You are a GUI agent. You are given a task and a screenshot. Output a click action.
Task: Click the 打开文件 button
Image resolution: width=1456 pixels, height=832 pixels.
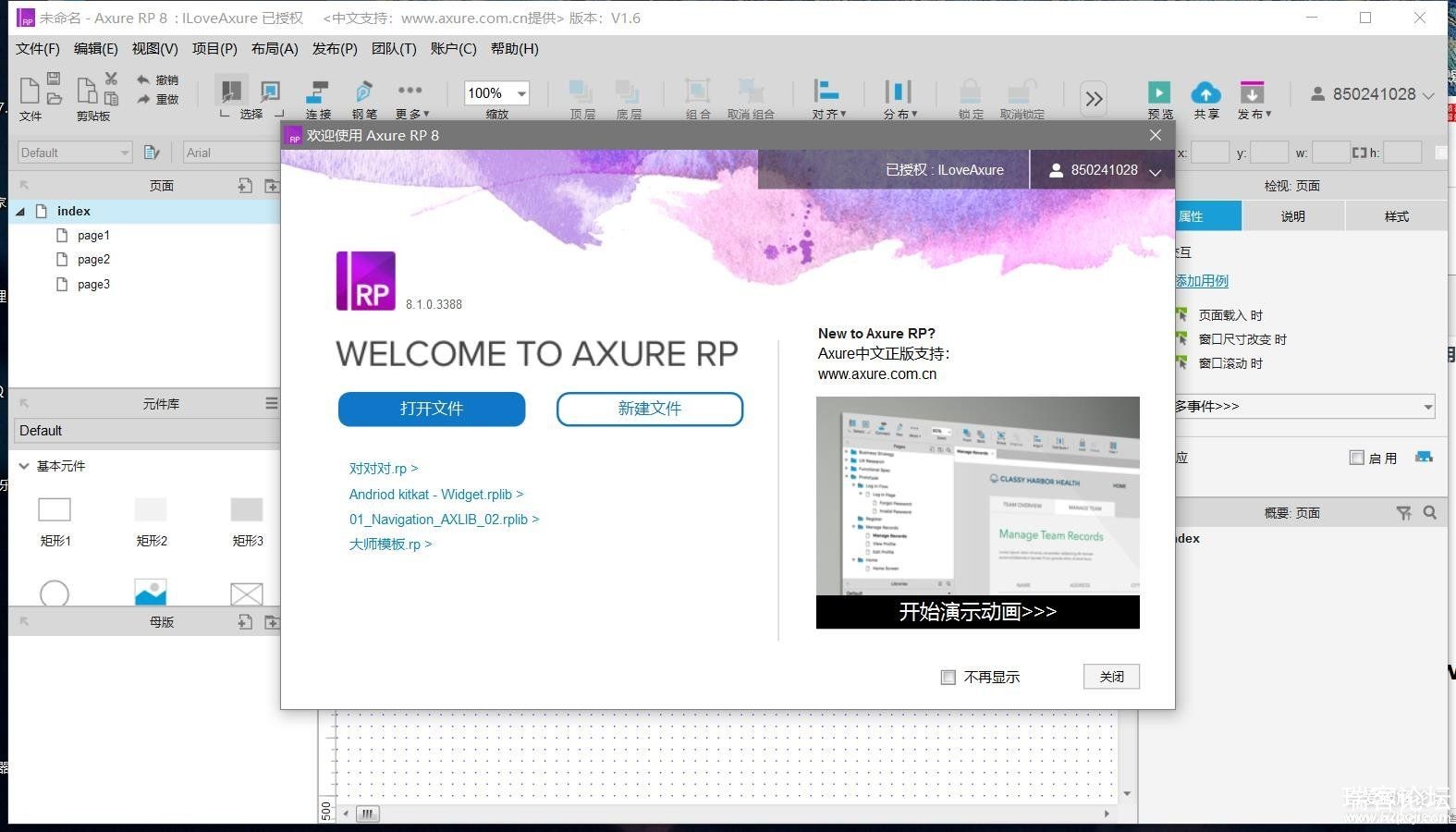pyautogui.click(x=432, y=409)
